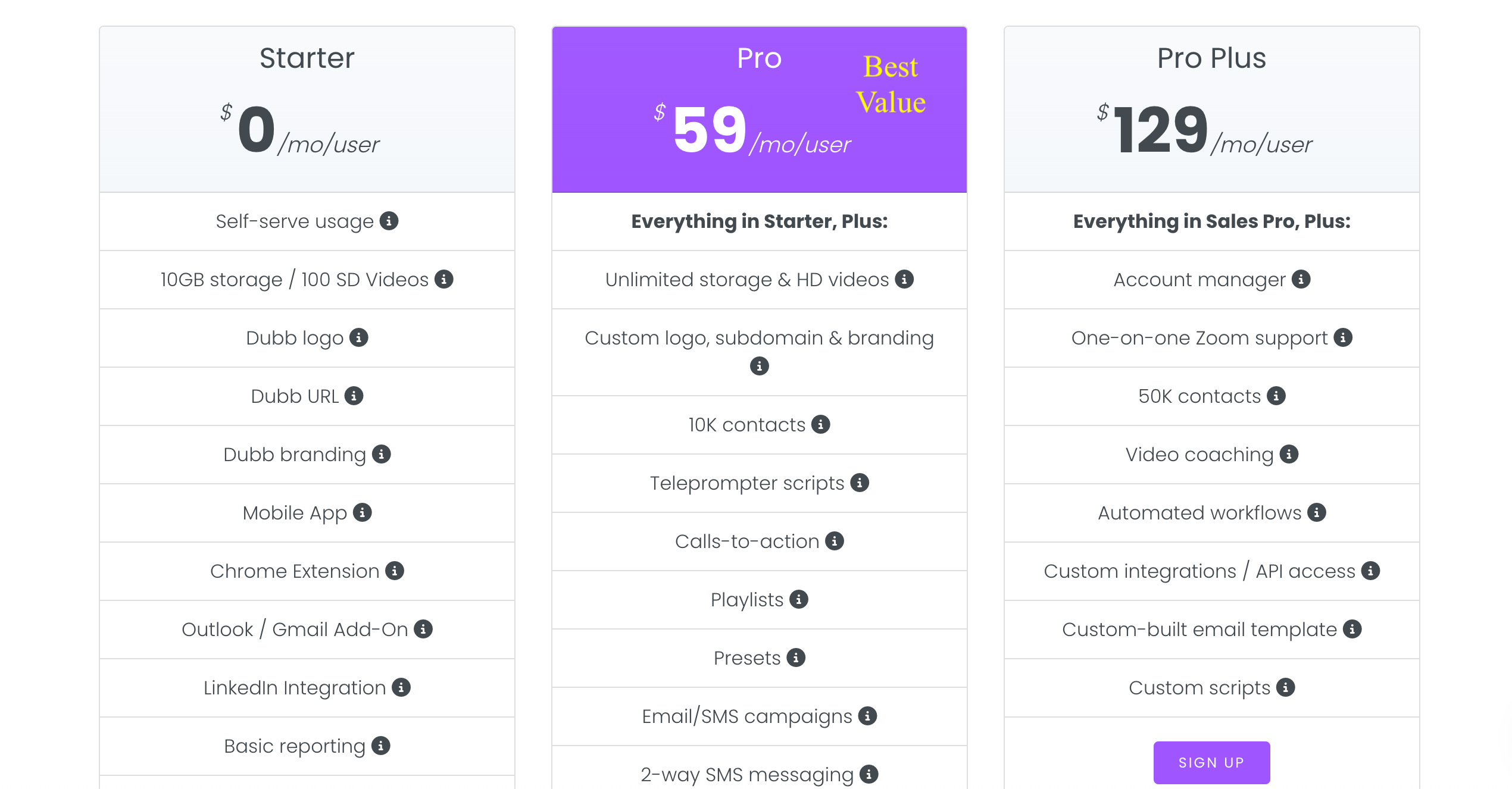Click info icon beside Playlists
1512x789 pixels.
[798, 599]
